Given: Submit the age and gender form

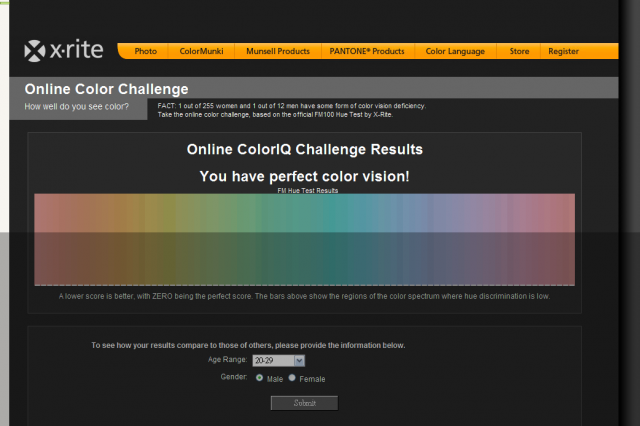Looking at the screenshot, I should pyautogui.click(x=304, y=403).
